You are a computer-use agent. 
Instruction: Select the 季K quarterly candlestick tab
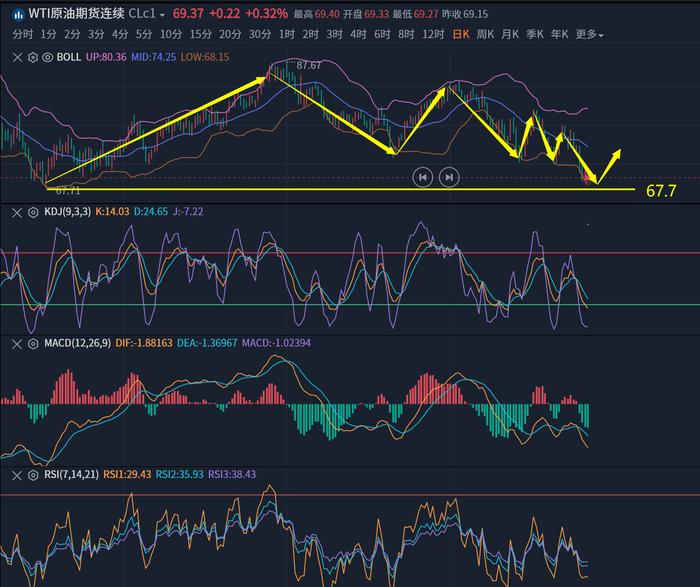coord(535,34)
